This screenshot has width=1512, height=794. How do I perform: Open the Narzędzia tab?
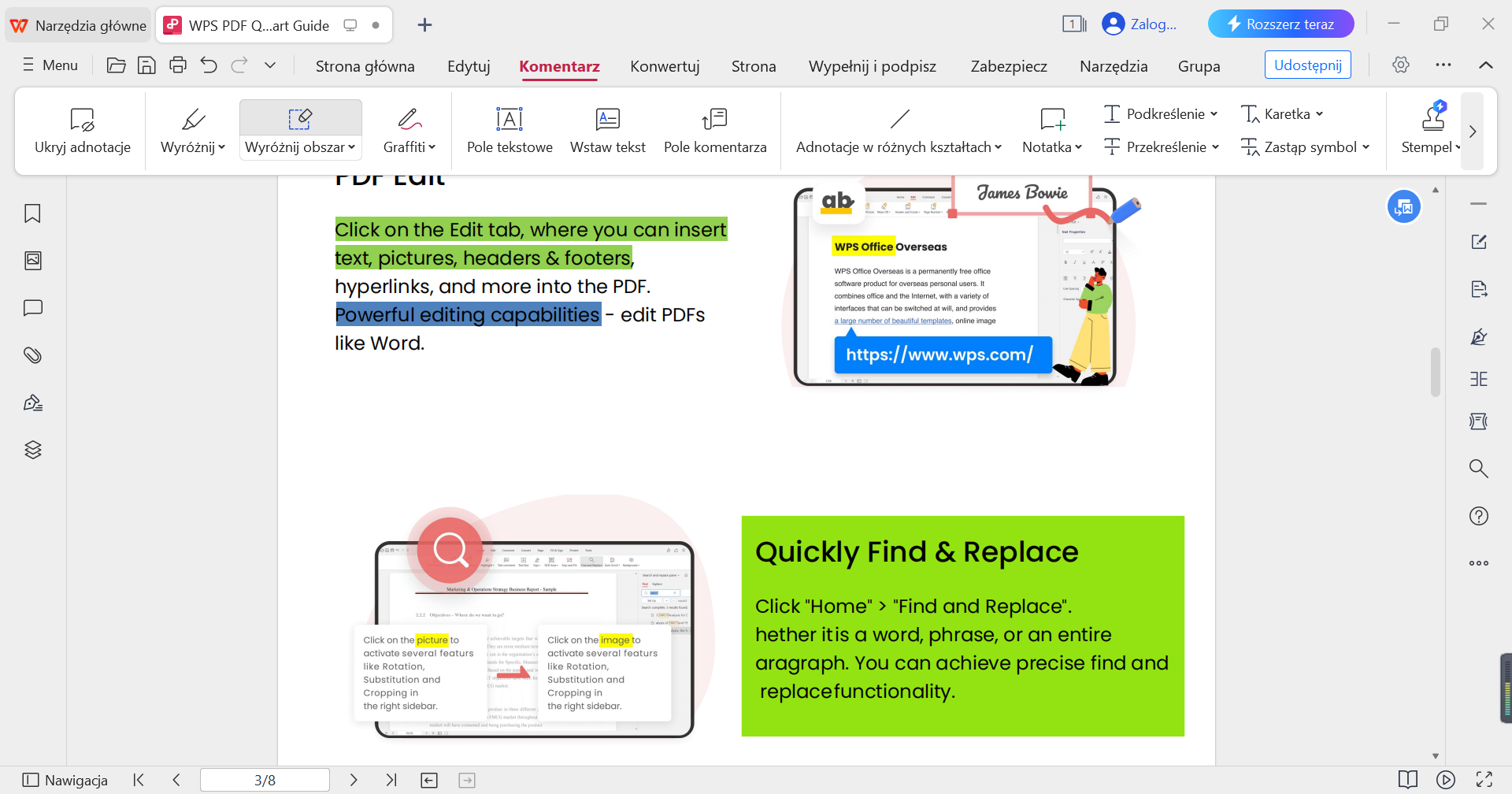1114,66
